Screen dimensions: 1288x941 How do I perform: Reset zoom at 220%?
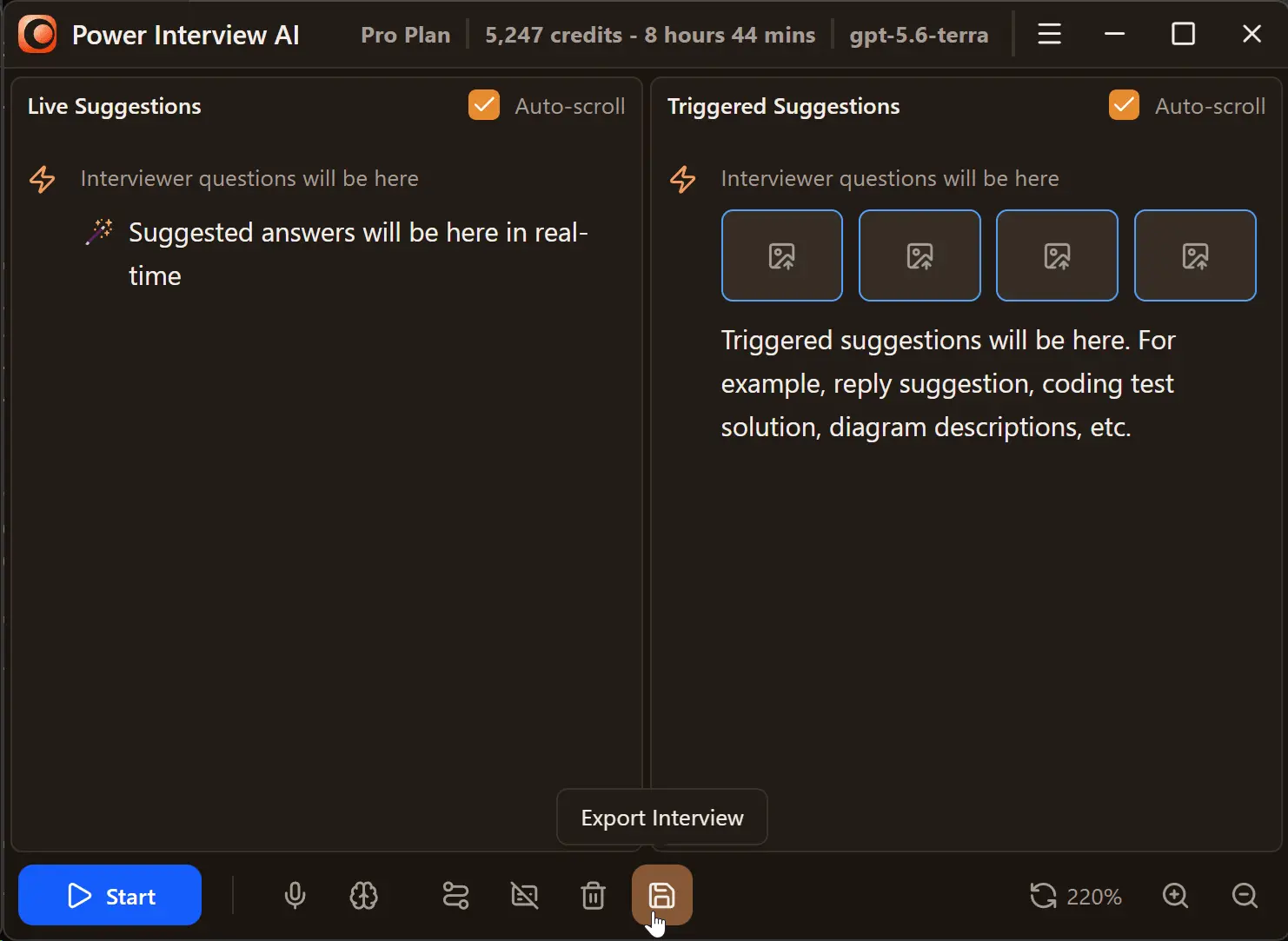(x=1075, y=896)
